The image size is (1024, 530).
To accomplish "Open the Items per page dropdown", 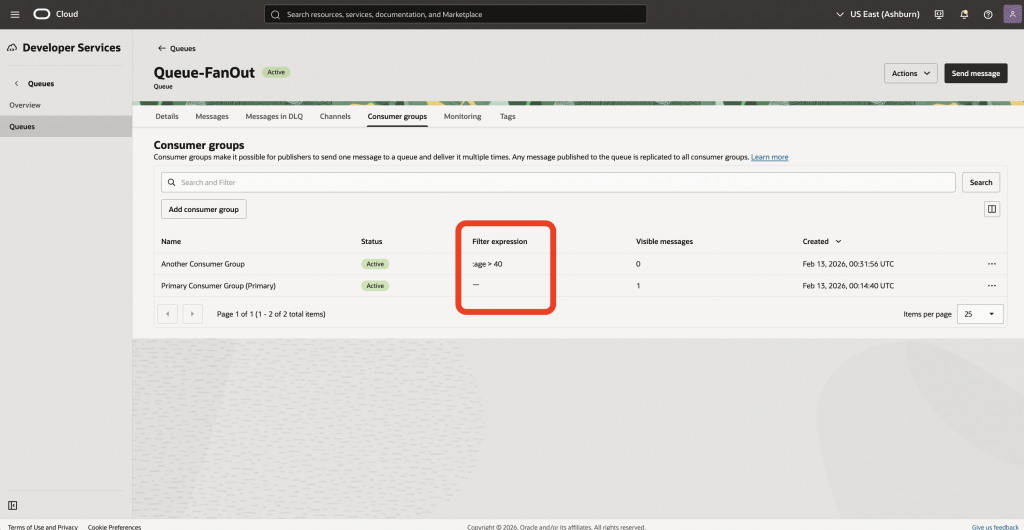I will [x=980, y=314].
